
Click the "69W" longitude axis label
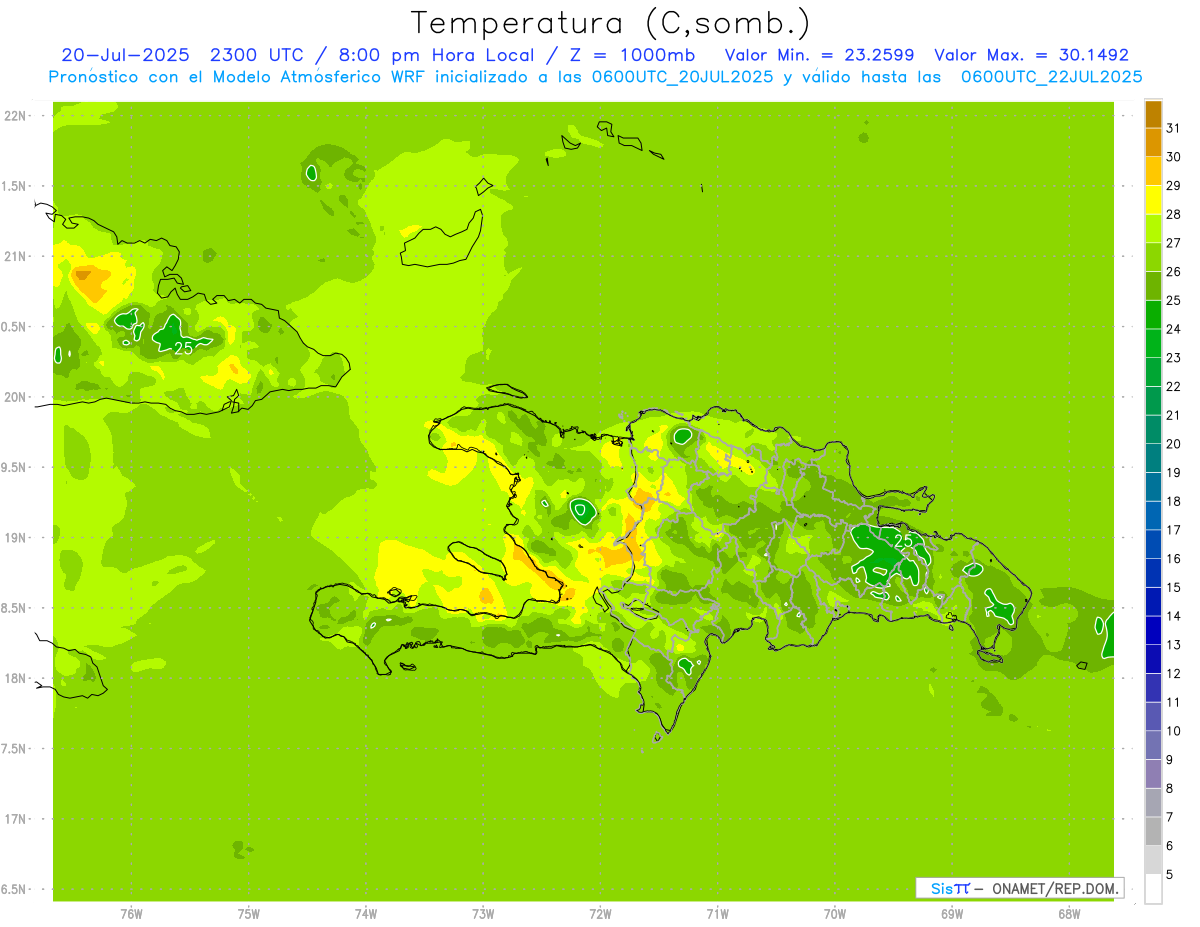[952, 914]
